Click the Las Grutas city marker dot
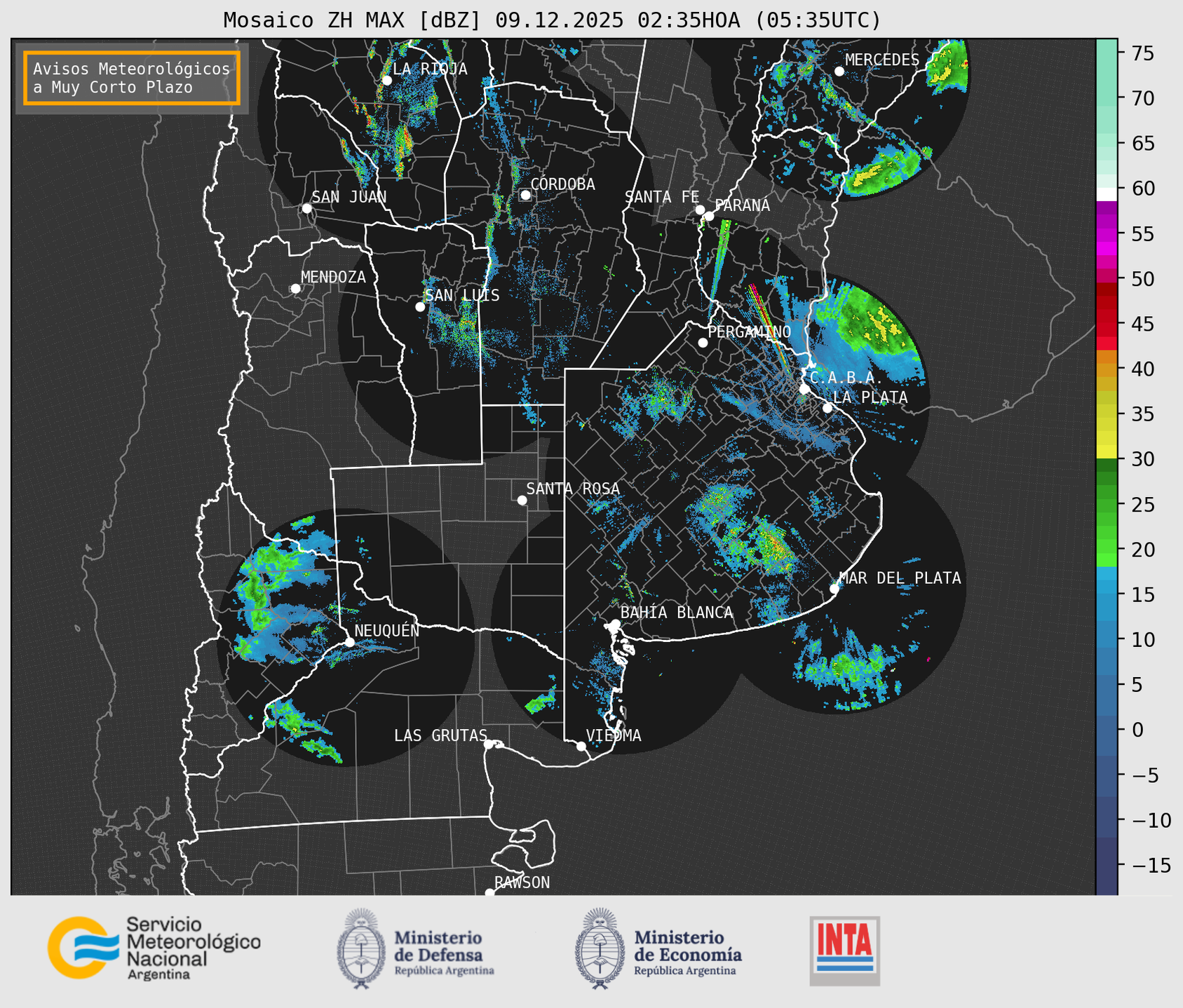Image resolution: width=1183 pixels, height=1008 pixels. [x=489, y=744]
